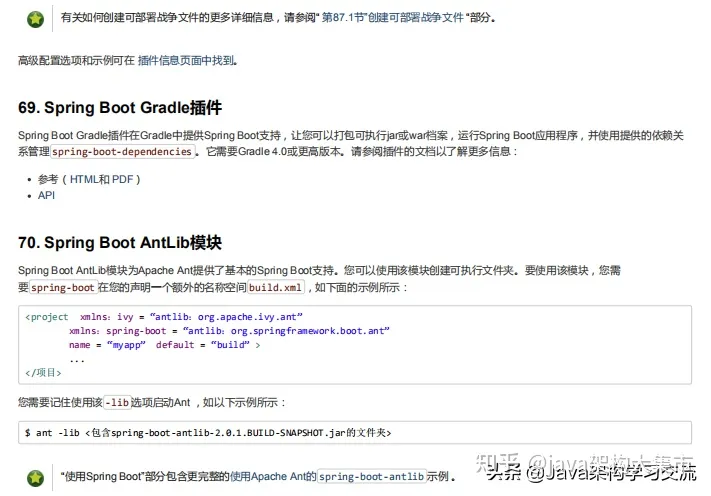Open the 插件信息页面中找到 link

186,60
